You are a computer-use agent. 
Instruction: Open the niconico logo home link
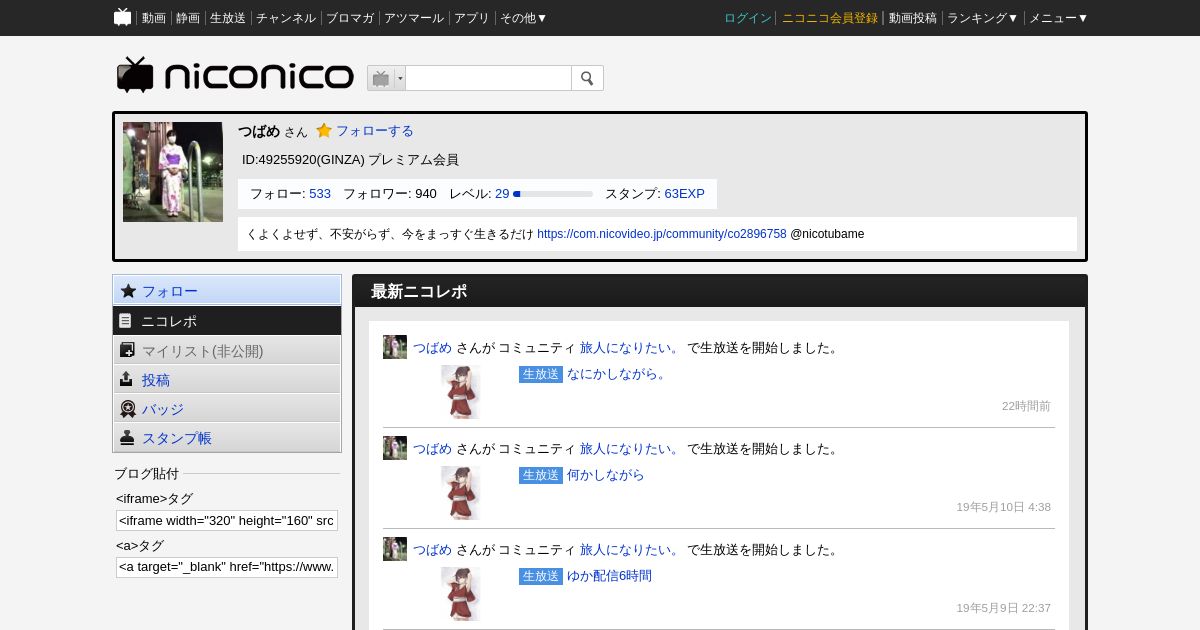(x=235, y=76)
